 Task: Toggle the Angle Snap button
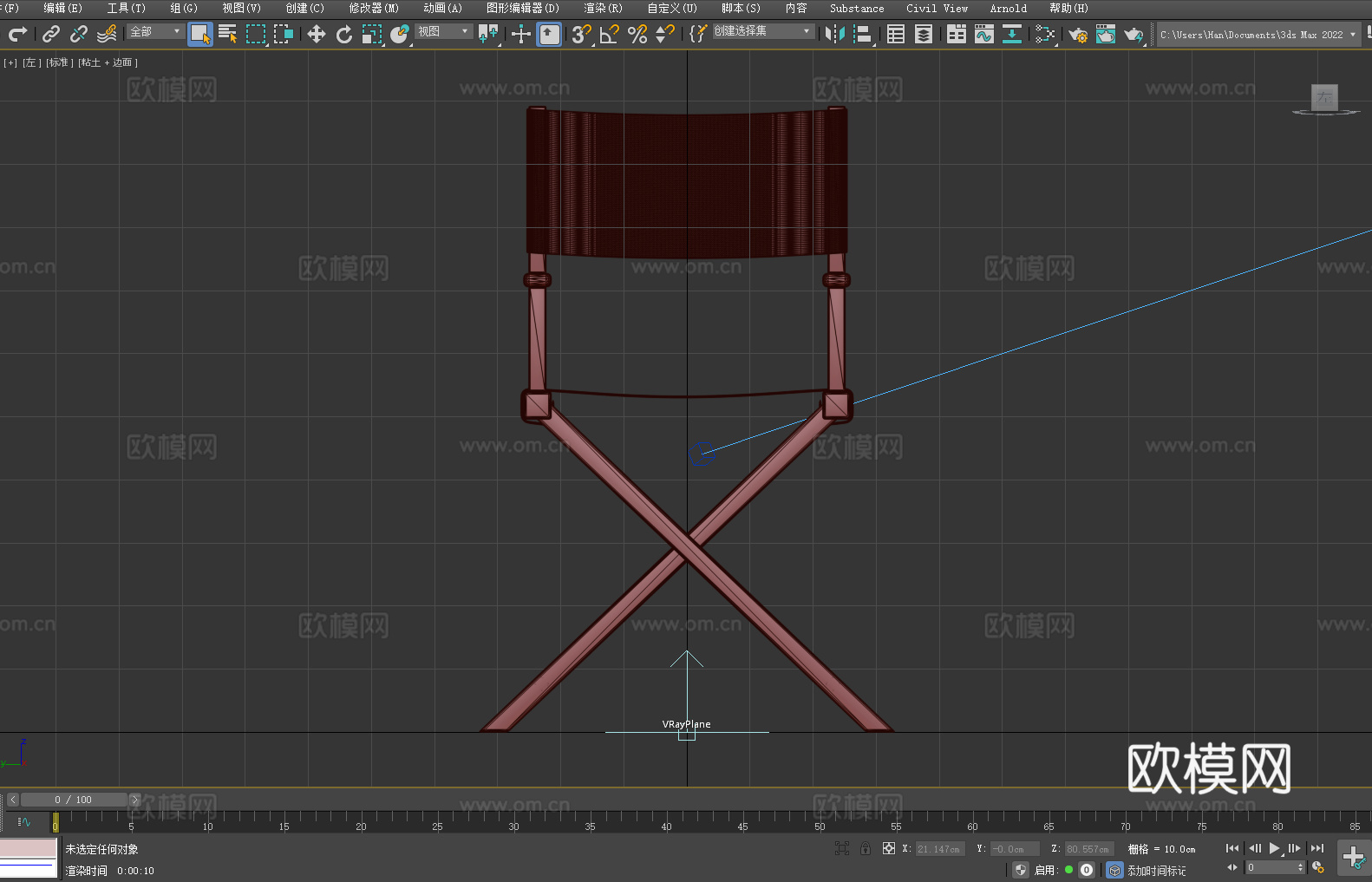pyautogui.click(x=610, y=34)
